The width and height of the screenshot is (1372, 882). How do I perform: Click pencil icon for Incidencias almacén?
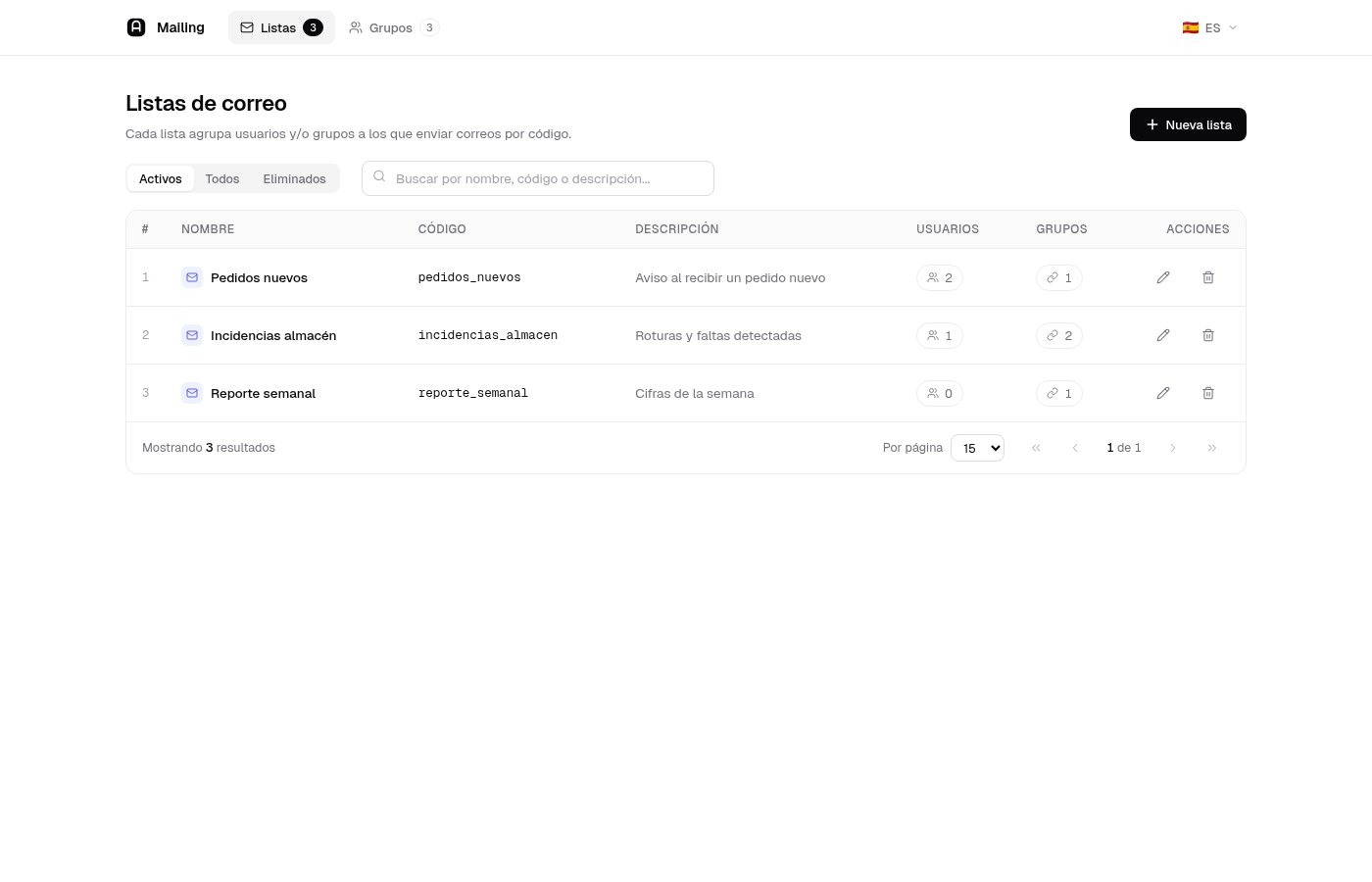click(x=1163, y=335)
